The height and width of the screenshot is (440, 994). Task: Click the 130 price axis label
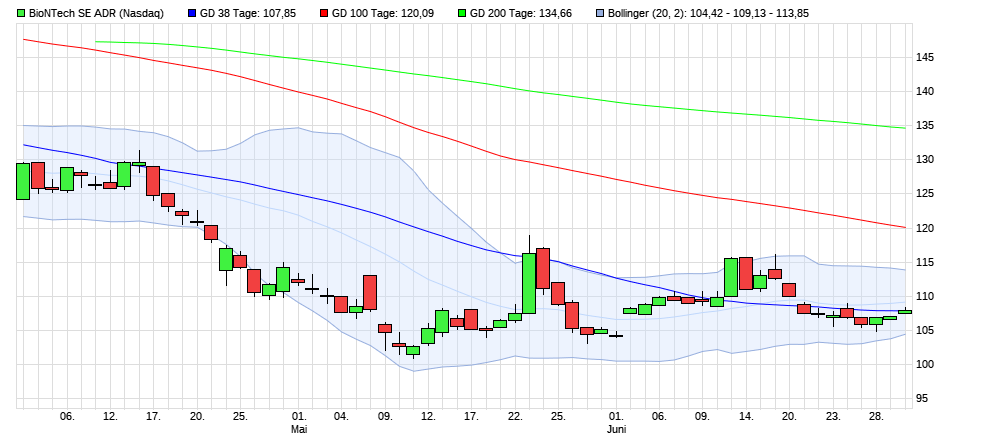click(926, 160)
